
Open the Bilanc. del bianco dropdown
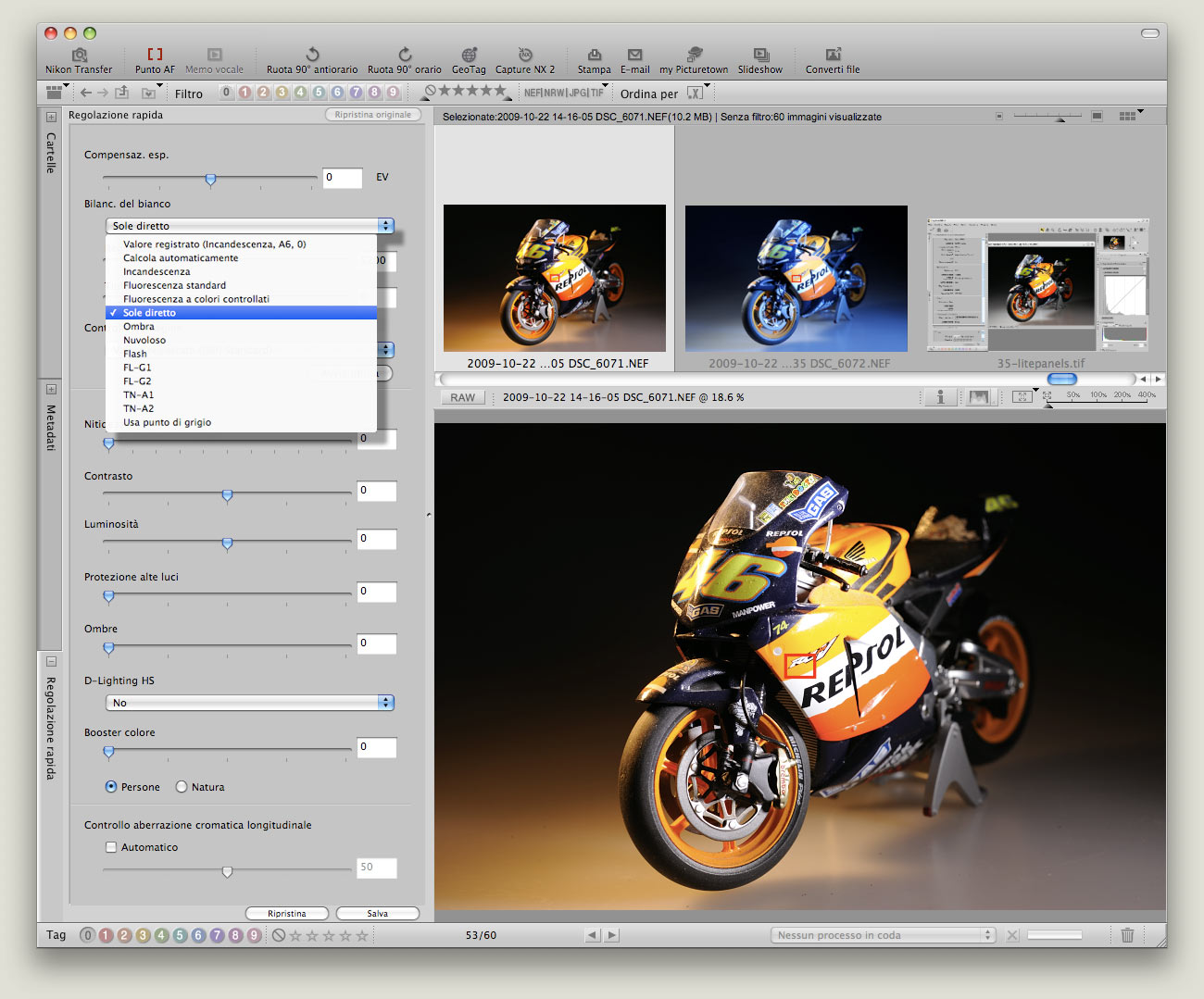click(x=250, y=226)
